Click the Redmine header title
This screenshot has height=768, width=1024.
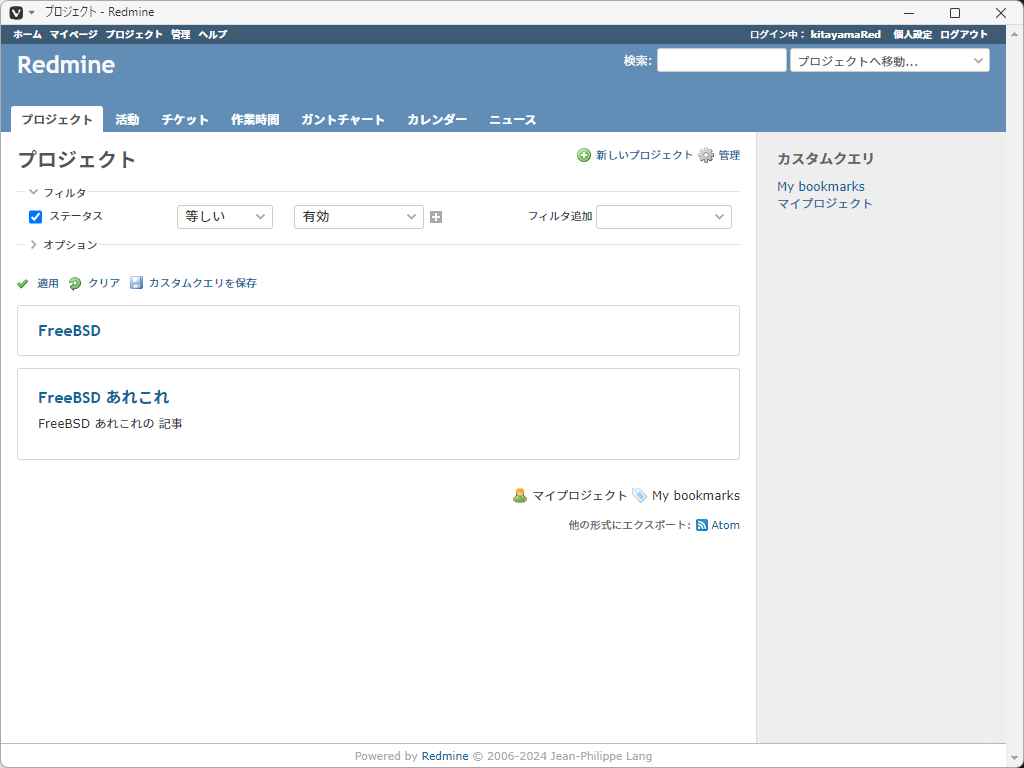point(66,65)
